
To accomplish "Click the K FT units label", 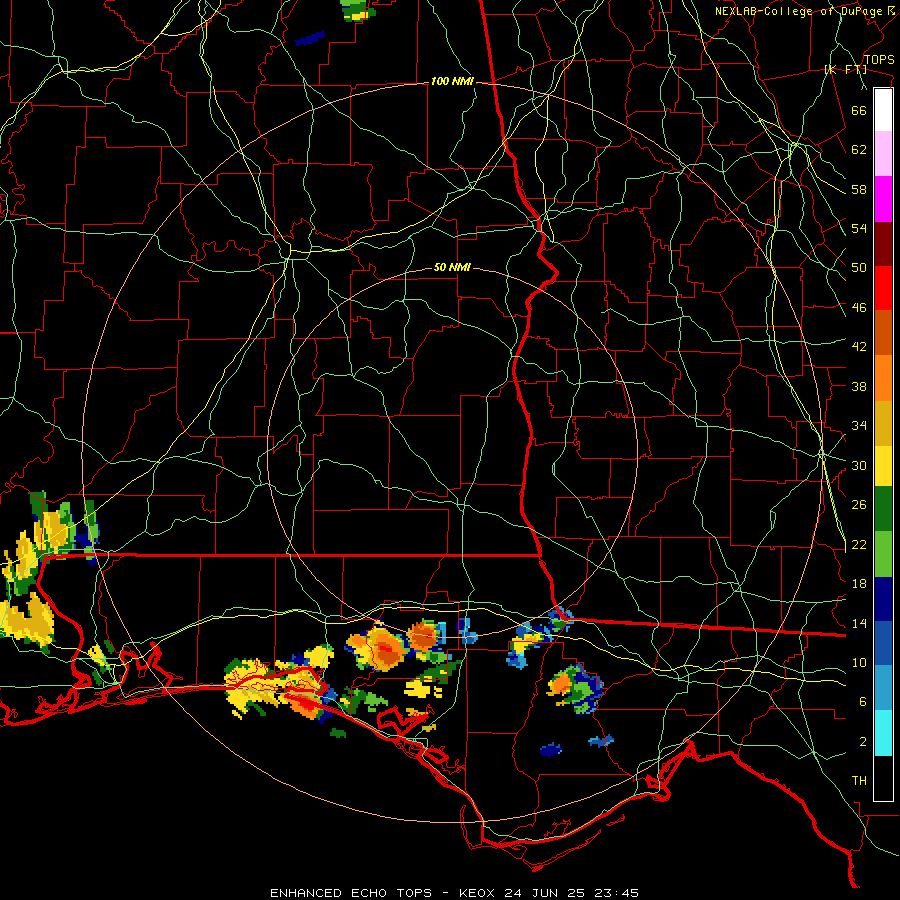I will 845,69.
